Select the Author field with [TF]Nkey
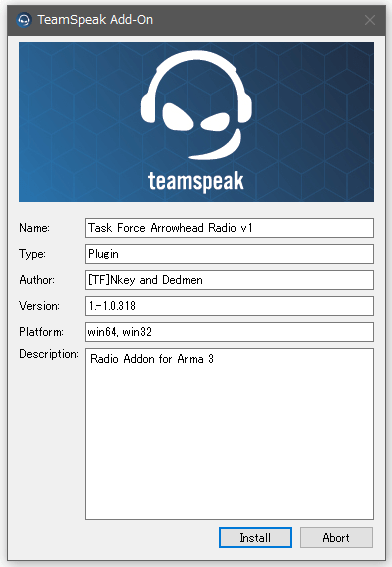Image resolution: width=392 pixels, height=567 pixels. 229,280
